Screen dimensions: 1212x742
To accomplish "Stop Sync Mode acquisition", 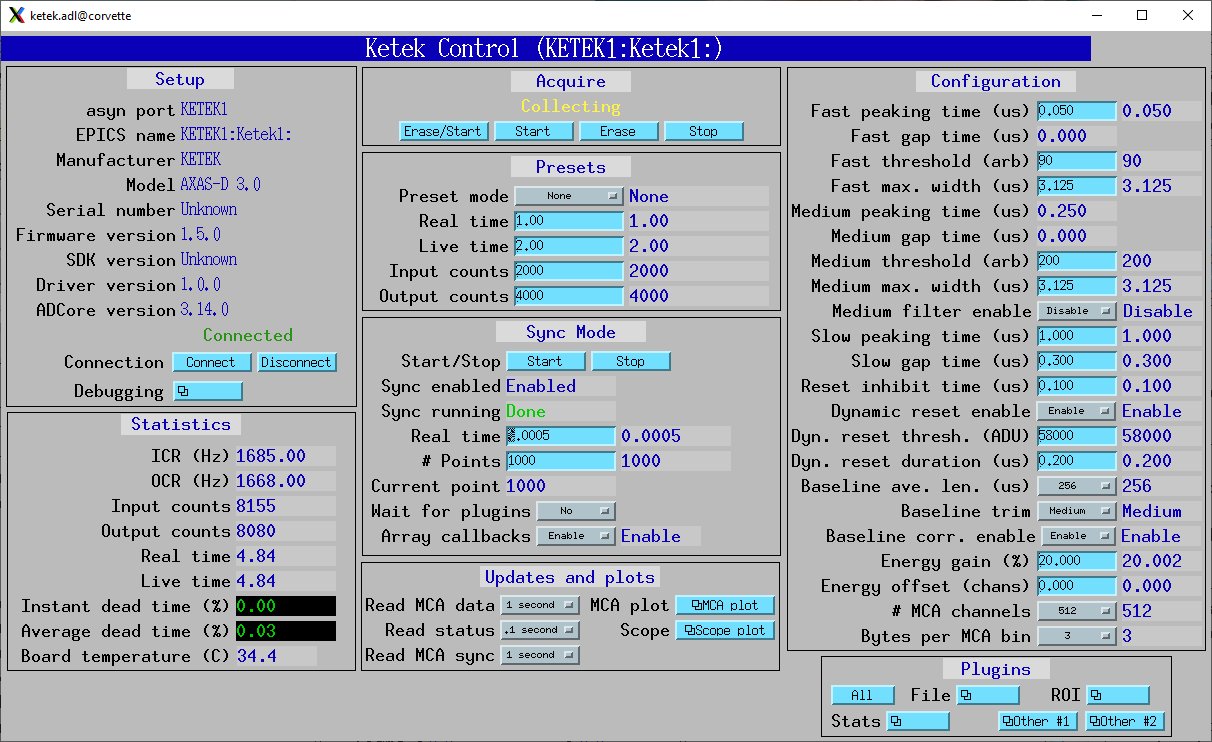I will coord(630,361).
